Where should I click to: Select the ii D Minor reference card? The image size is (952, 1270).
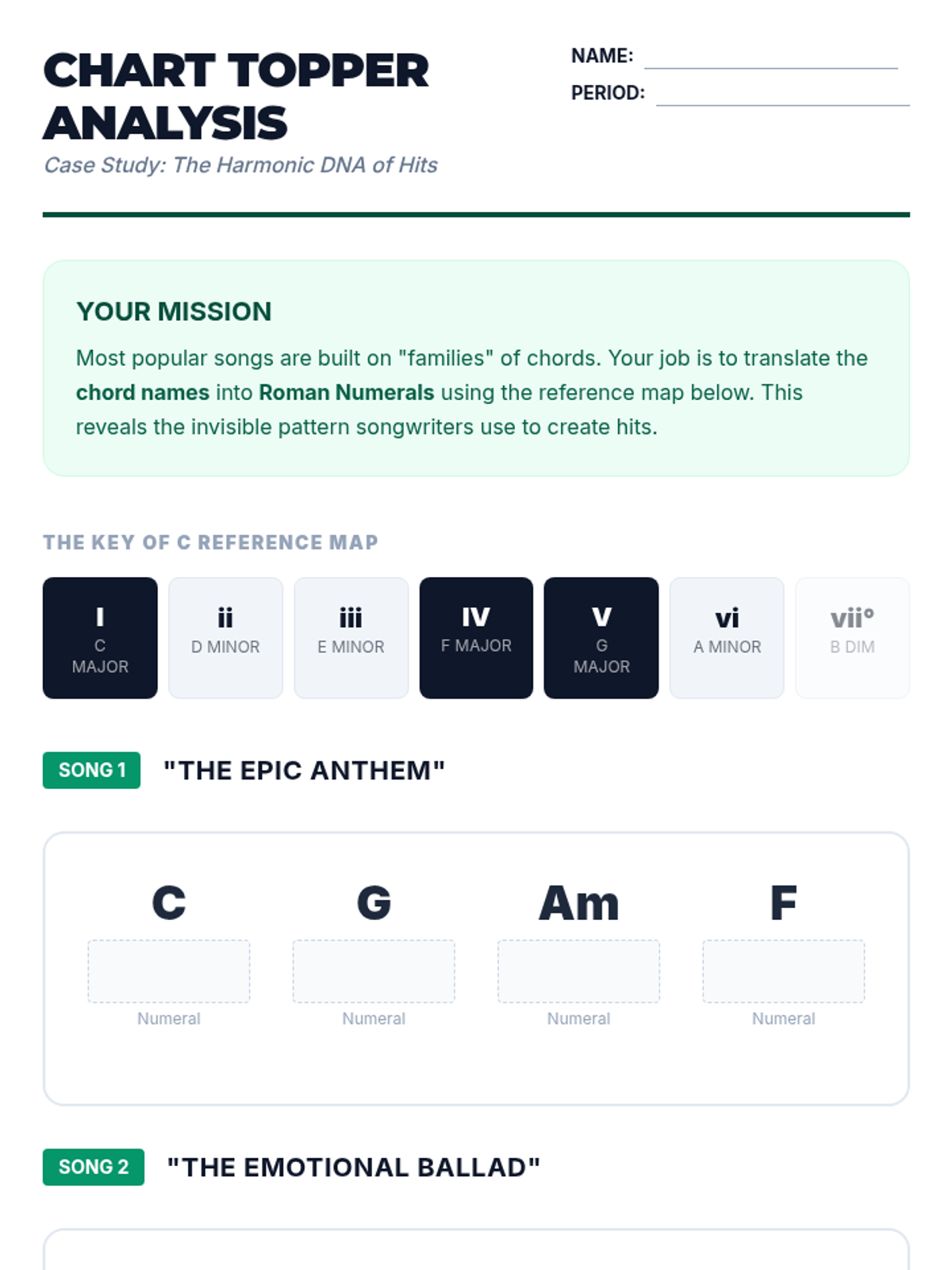pos(225,638)
